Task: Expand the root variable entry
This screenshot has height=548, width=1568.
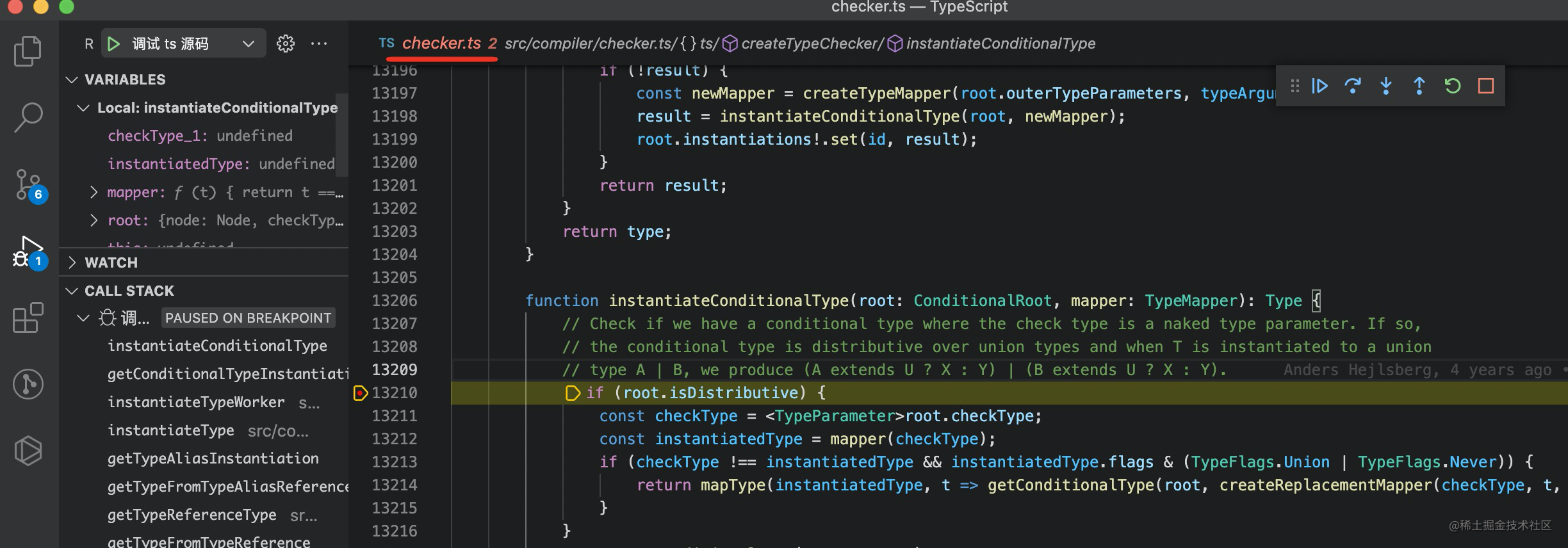Action: (x=94, y=220)
